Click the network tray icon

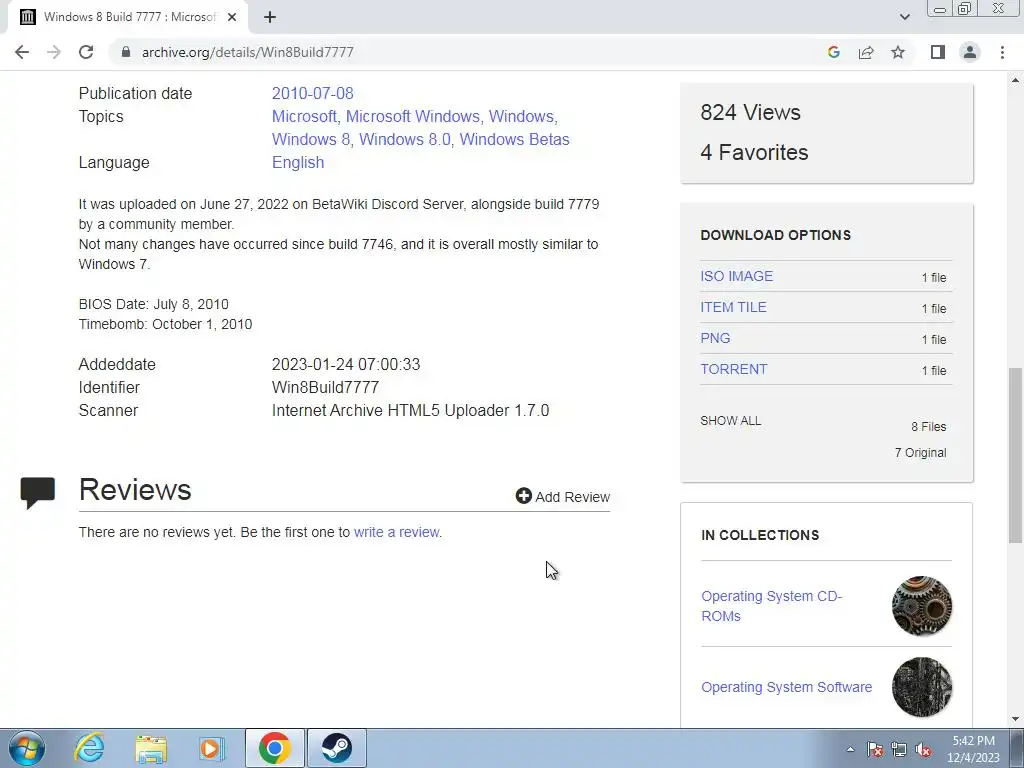tap(899, 749)
